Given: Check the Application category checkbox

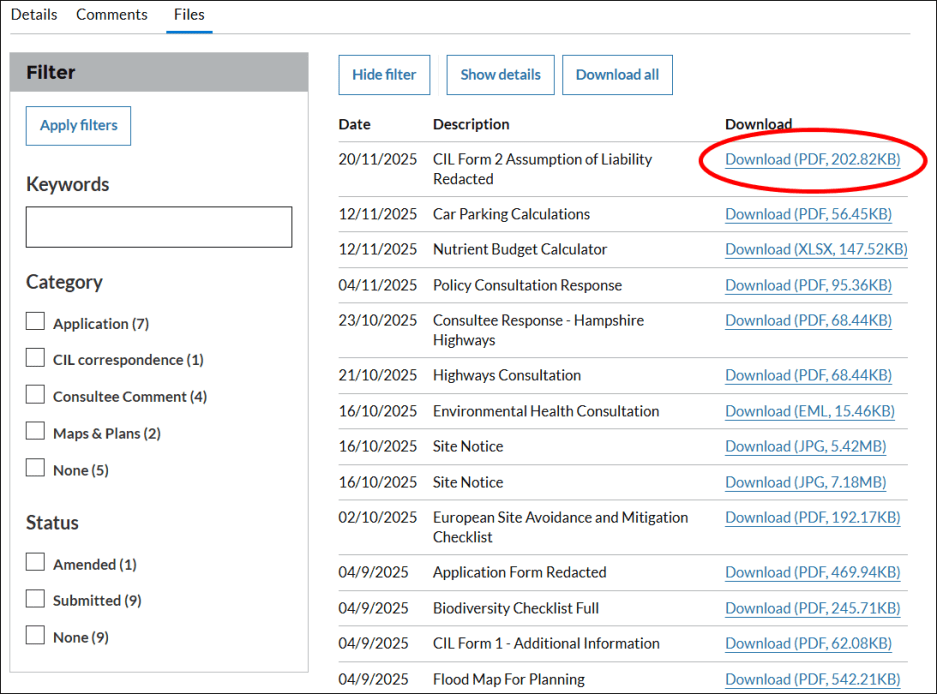Looking at the screenshot, I should 36,322.
